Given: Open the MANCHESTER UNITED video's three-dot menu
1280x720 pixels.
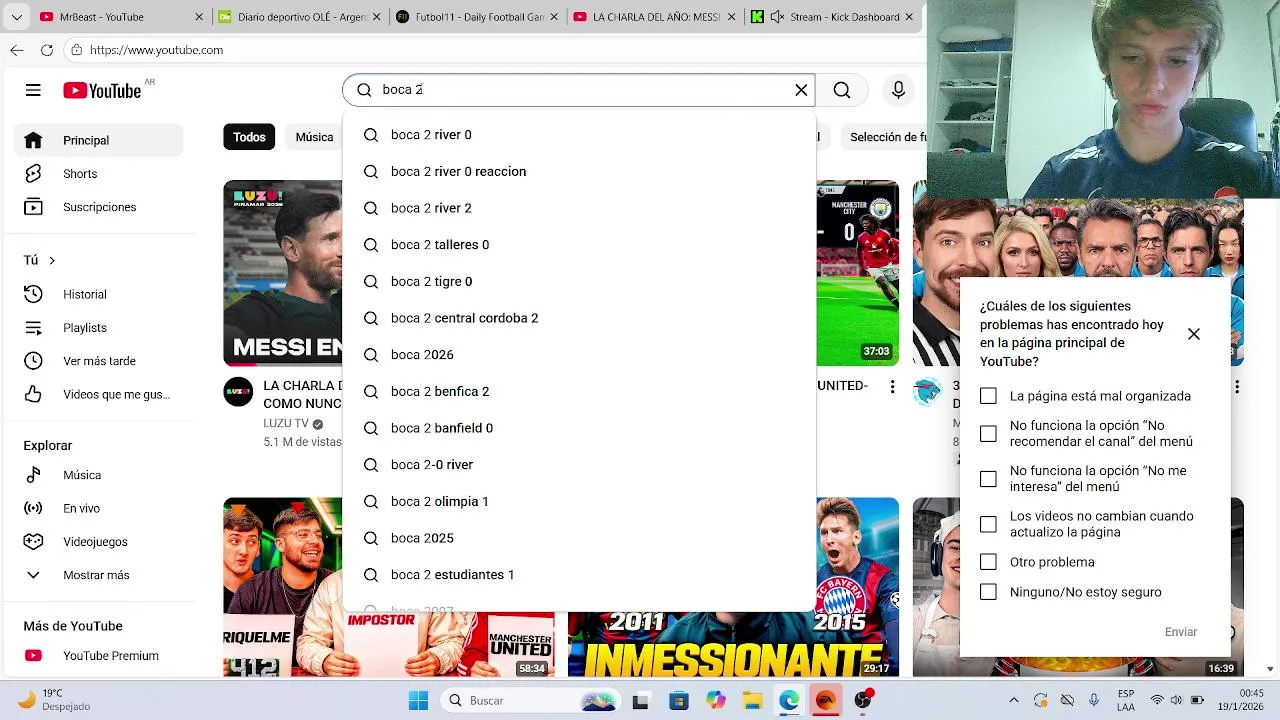Looking at the screenshot, I should click(893, 386).
